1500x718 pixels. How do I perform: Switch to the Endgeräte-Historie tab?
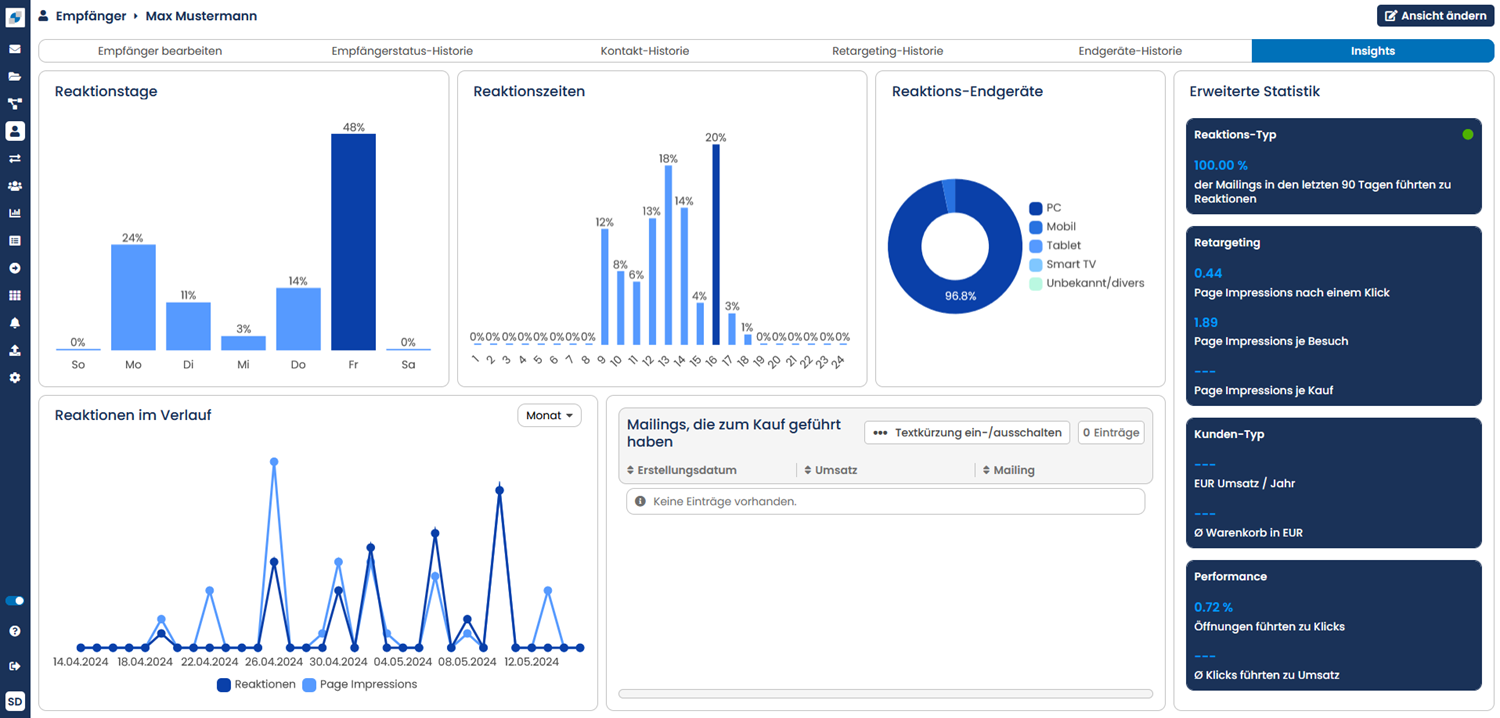(1129, 51)
